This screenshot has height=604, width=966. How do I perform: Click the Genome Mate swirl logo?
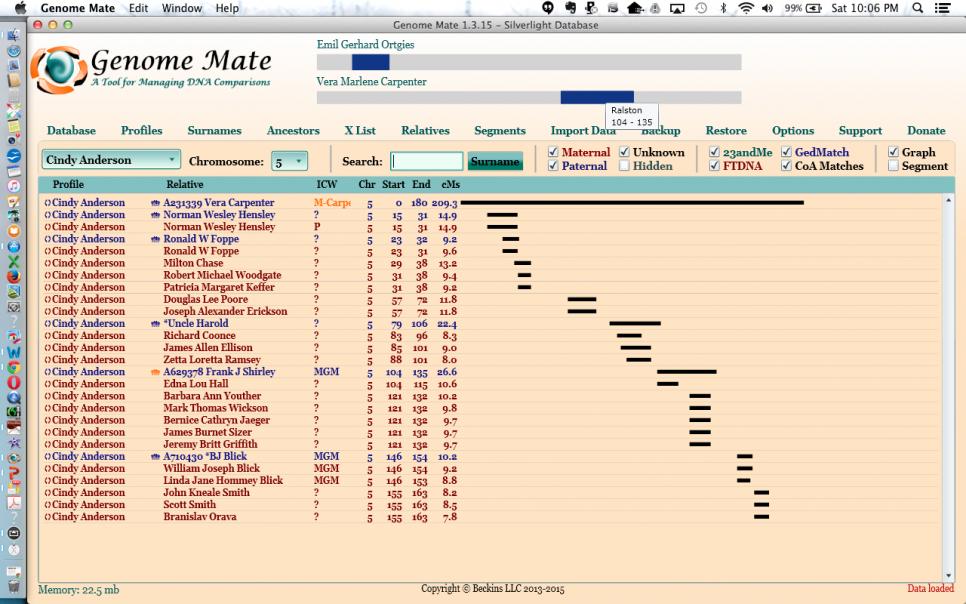click(x=59, y=70)
